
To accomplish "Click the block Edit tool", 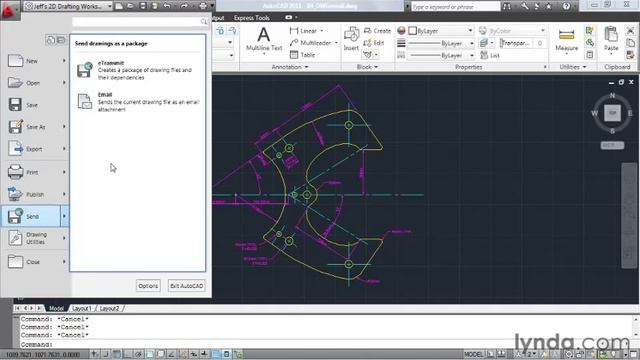I will coord(374,42).
